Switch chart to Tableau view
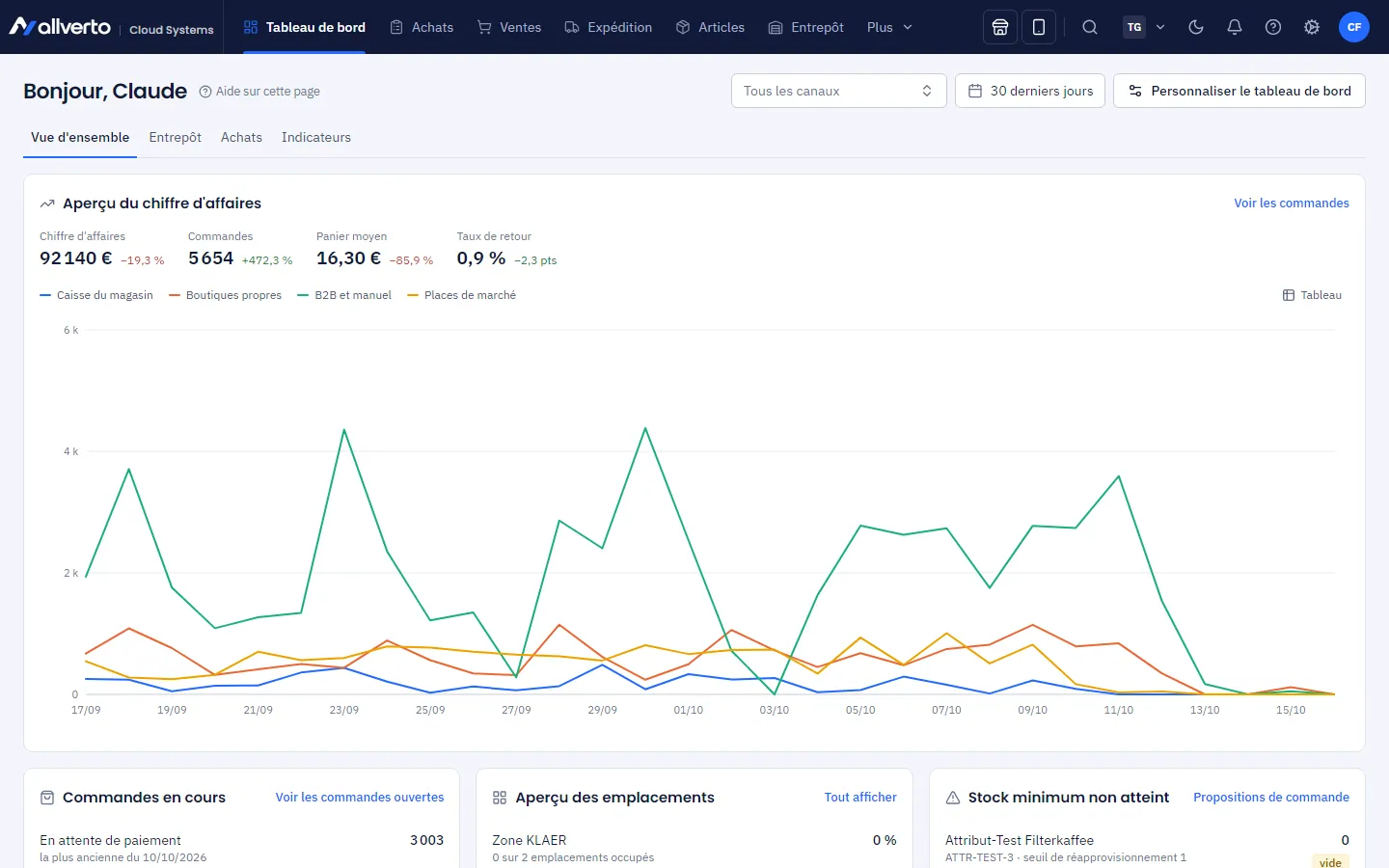Viewport: 1389px width, 868px height. click(x=1312, y=295)
